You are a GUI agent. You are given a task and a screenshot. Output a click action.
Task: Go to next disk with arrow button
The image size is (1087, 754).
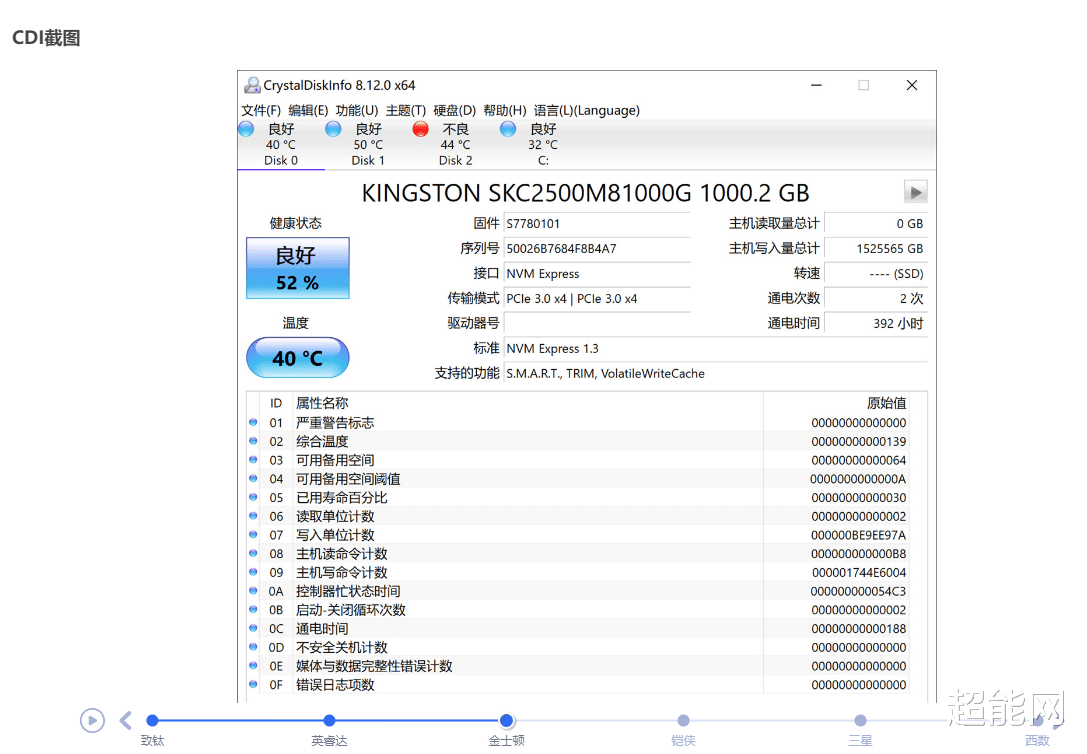(916, 192)
